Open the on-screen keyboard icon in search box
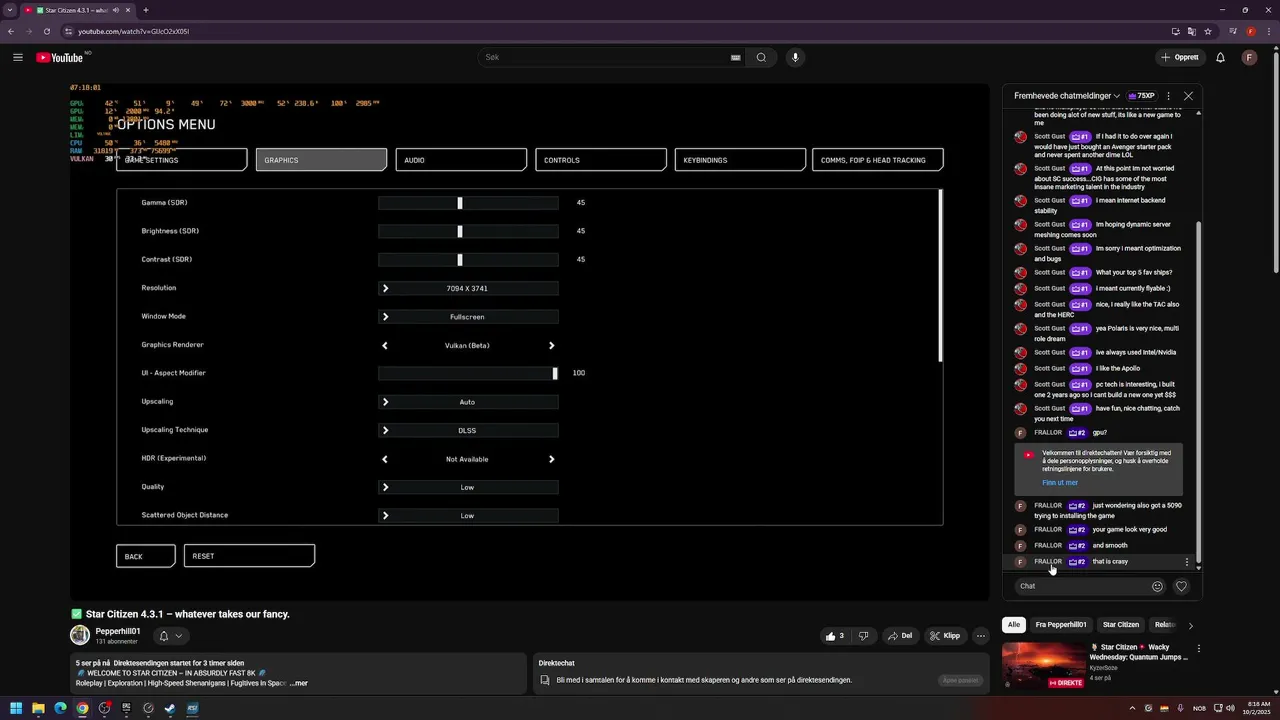 tap(735, 57)
